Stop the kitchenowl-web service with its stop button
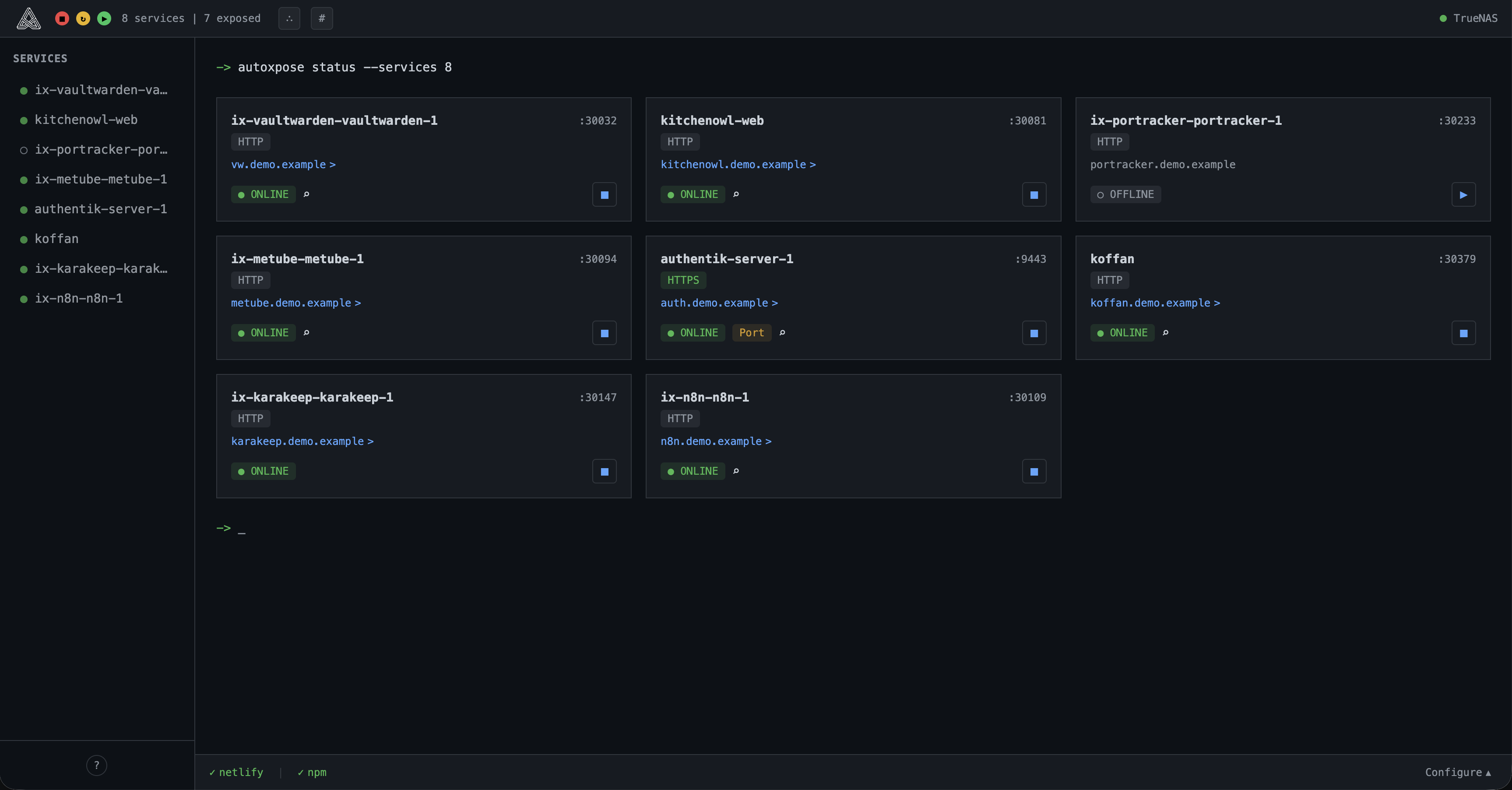 click(x=1034, y=194)
